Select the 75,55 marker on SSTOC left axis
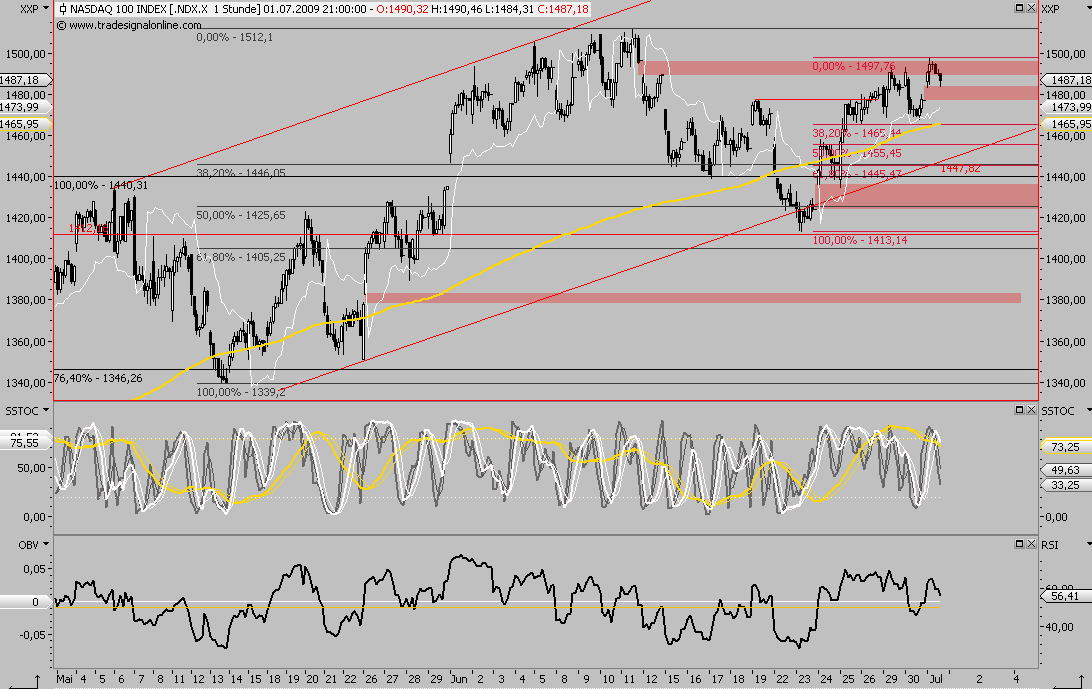 coord(25,442)
